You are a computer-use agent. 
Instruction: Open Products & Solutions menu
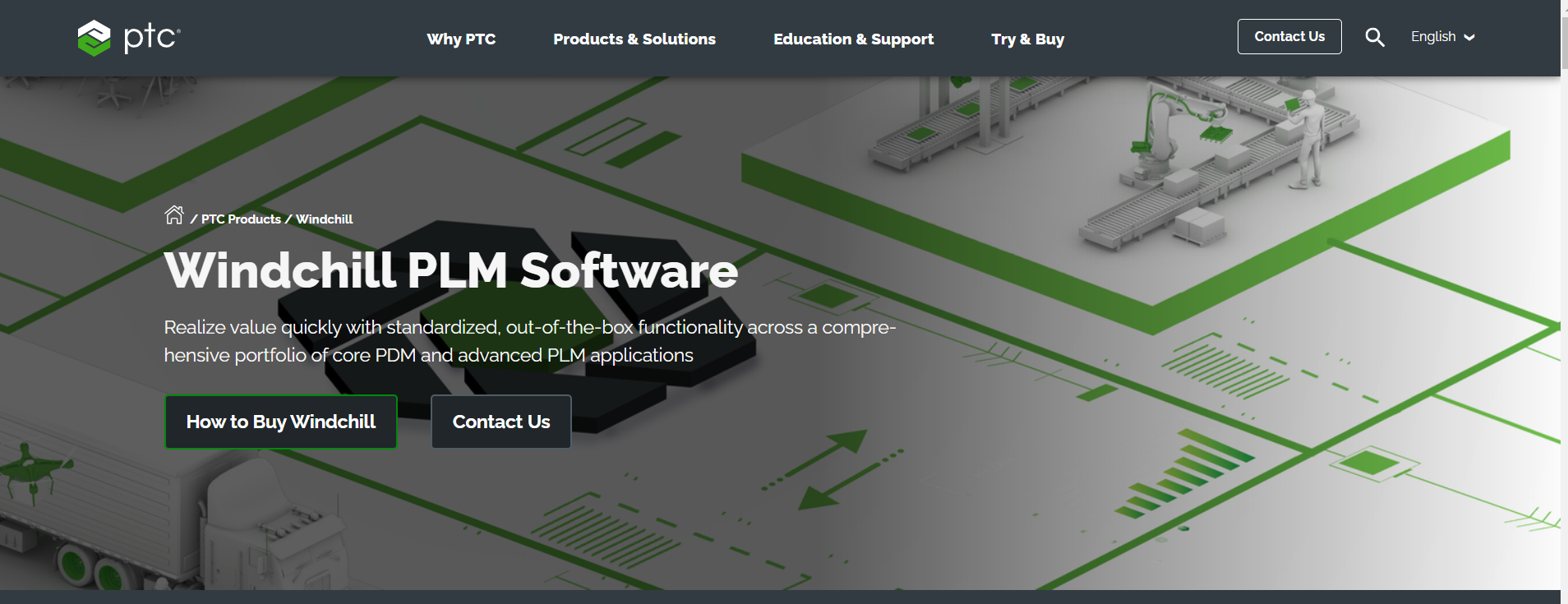point(634,39)
